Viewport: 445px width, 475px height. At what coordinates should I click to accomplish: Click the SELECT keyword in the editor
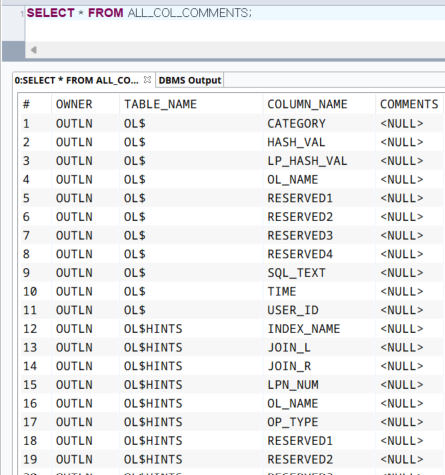[x=50, y=13]
